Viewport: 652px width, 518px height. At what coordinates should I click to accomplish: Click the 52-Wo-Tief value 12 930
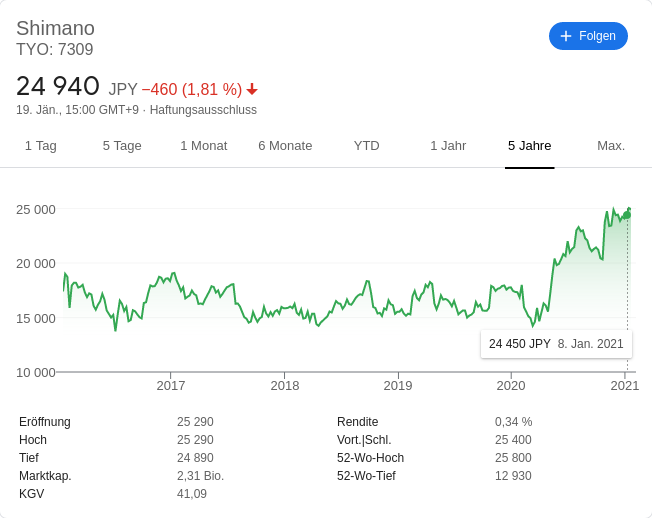(513, 476)
